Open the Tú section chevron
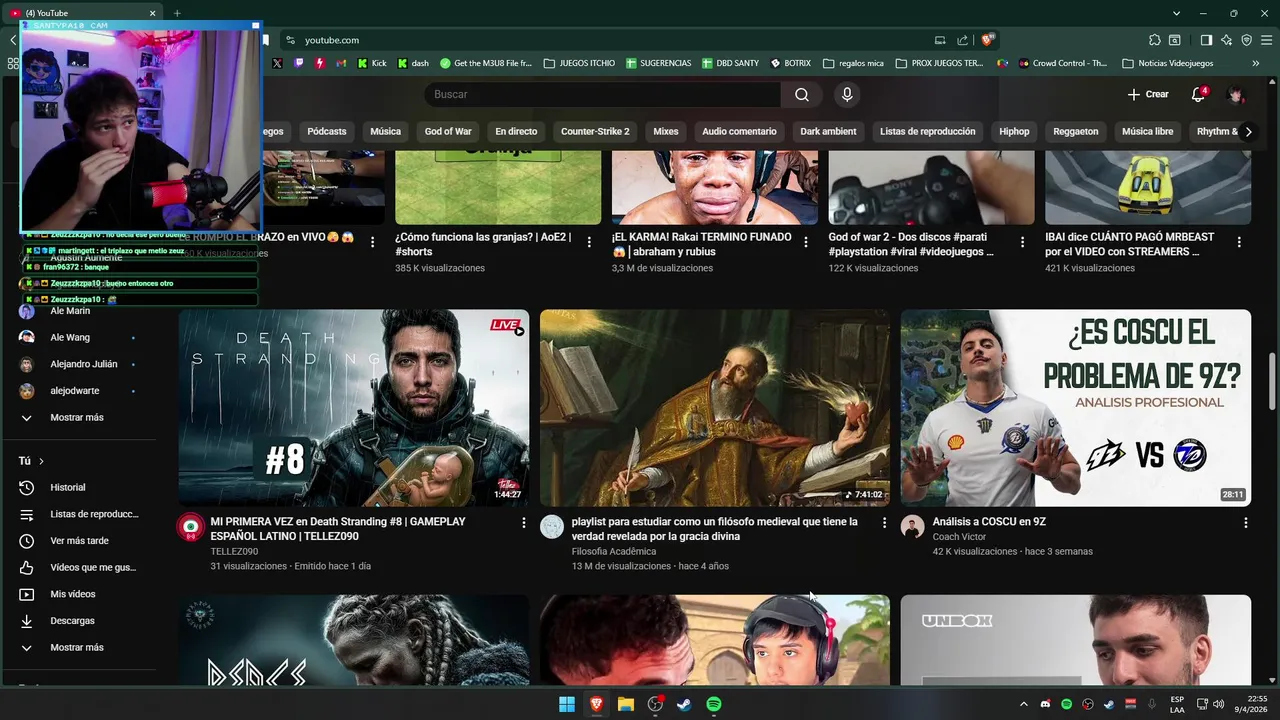This screenshot has width=1280, height=720. (x=41, y=461)
